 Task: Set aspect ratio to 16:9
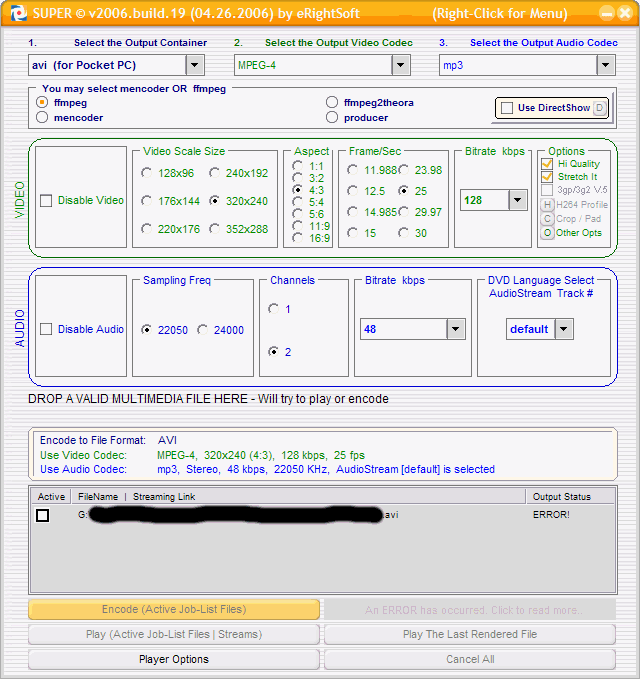[297, 237]
